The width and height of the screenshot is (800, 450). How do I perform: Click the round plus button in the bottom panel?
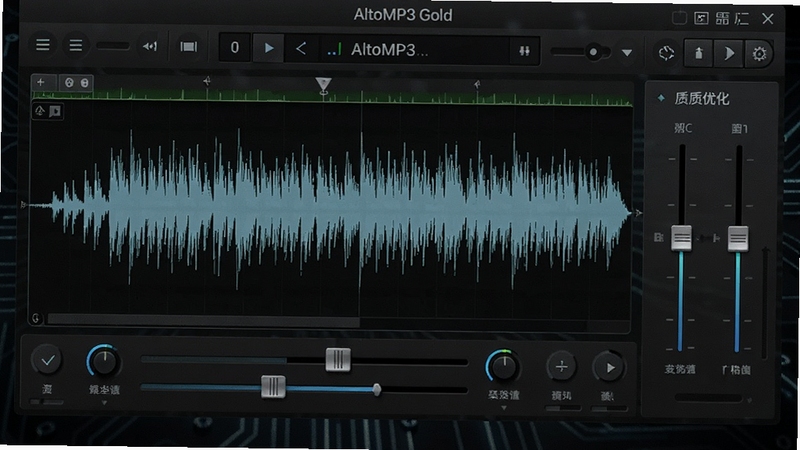pos(561,367)
